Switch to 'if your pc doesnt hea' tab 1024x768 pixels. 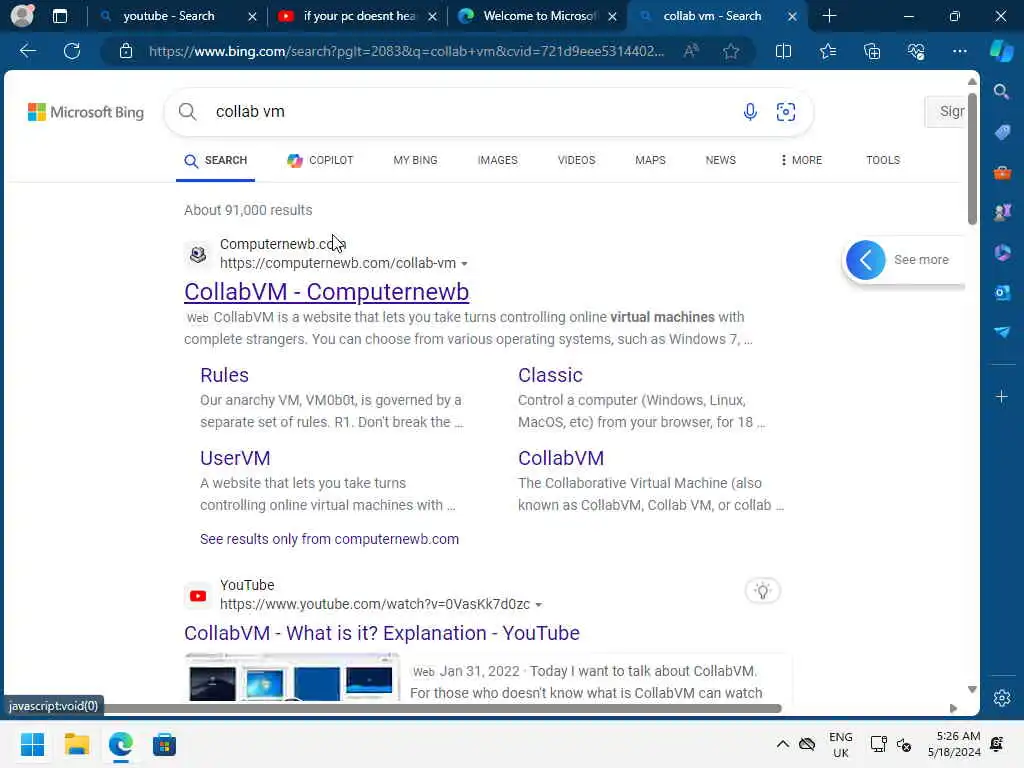(359, 16)
